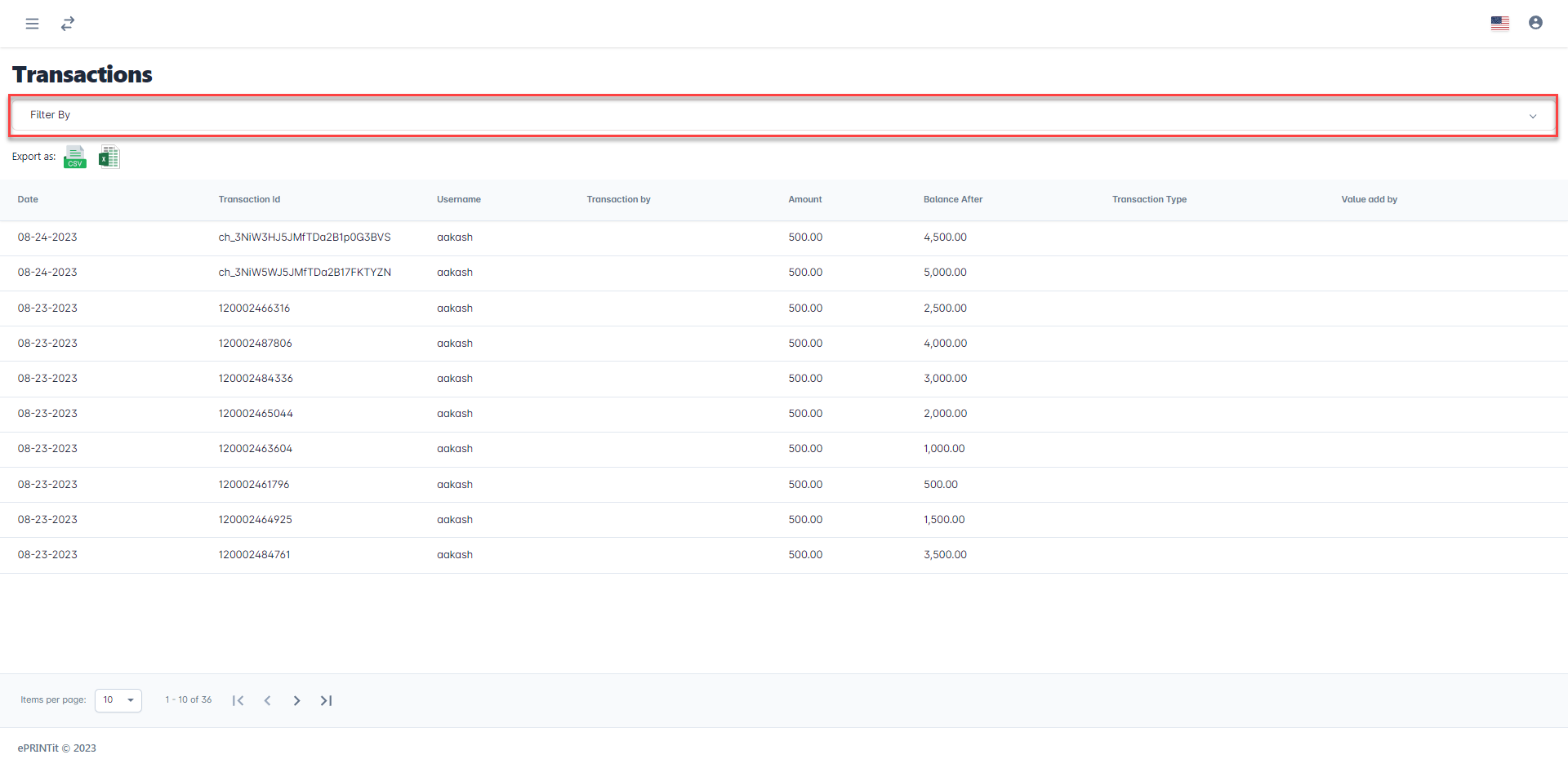The width and height of the screenshot is (1568, 768).
Task: Go to previous page of results
Action: point(267,700)
